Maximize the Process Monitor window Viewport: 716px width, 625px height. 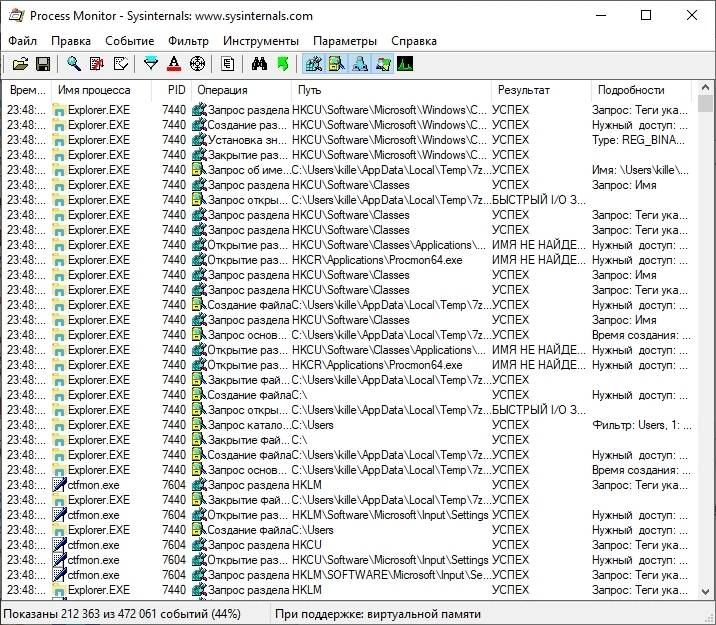(646, 15)
